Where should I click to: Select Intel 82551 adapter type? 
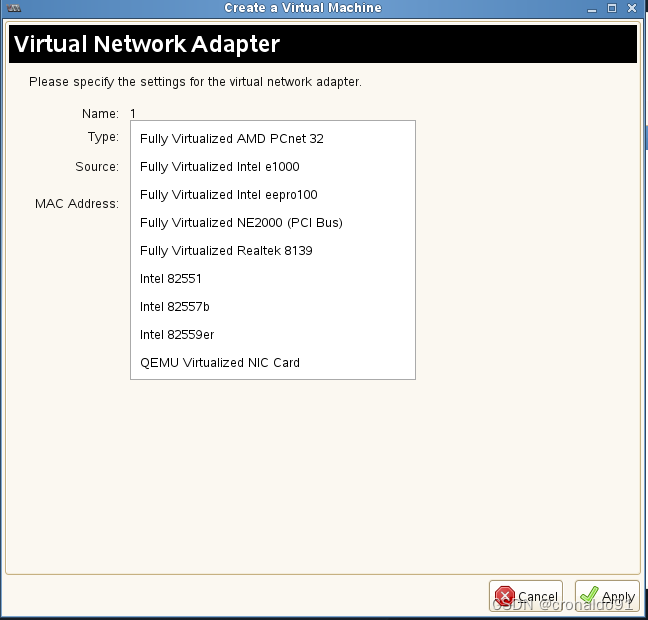point(273,279)
